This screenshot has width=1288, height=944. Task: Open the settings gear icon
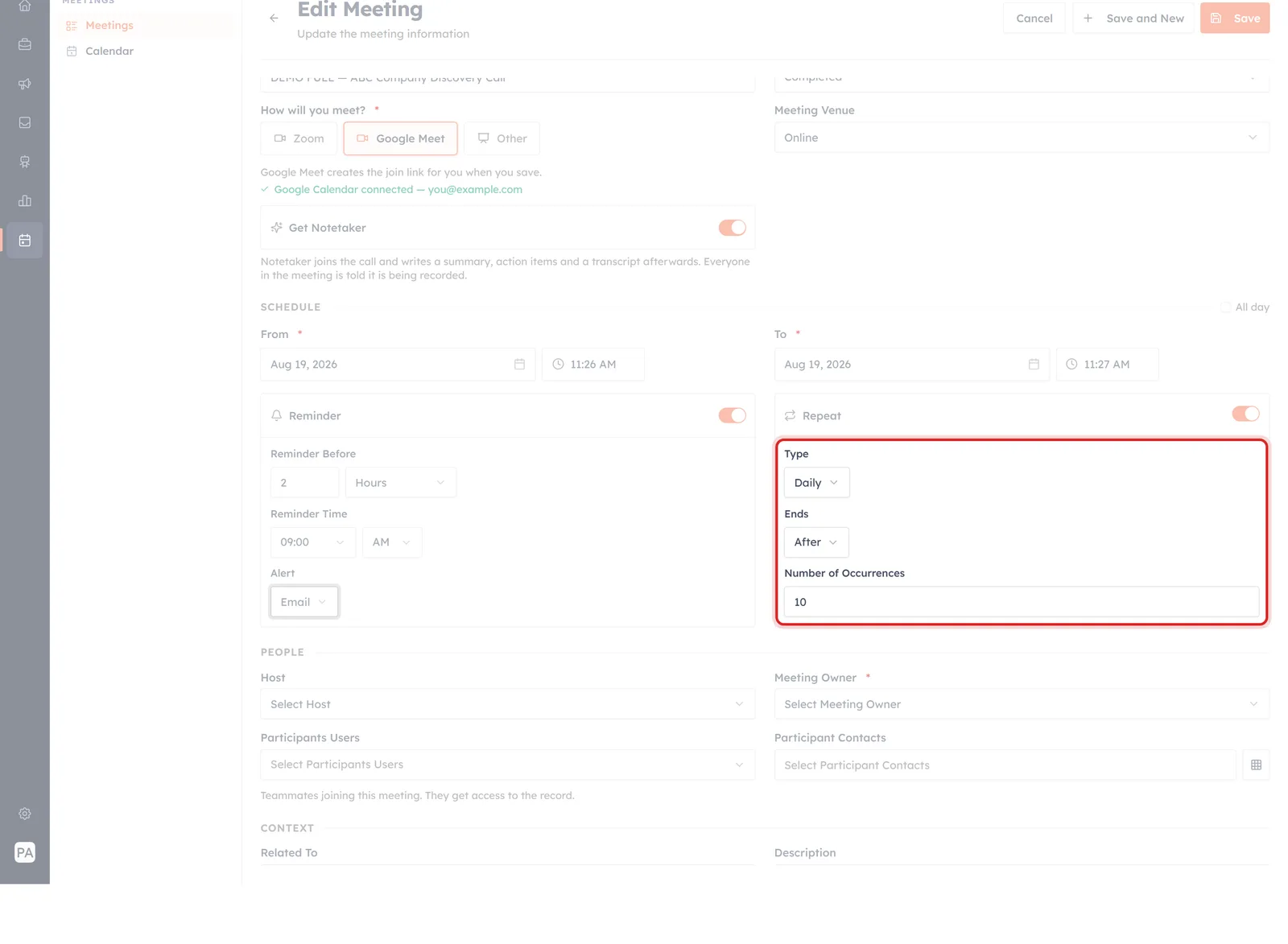pos(25,814)
